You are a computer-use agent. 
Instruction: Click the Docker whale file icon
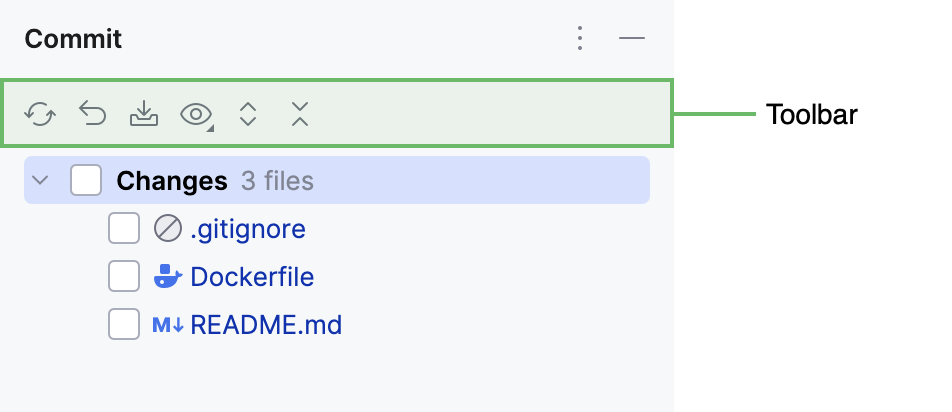(167, 277)
